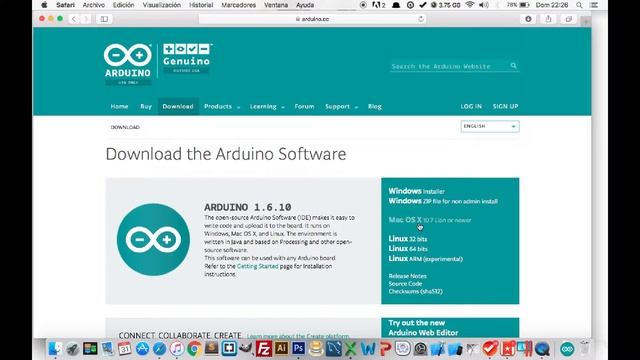Open the Ayuda menu

(x=305, y=5)
